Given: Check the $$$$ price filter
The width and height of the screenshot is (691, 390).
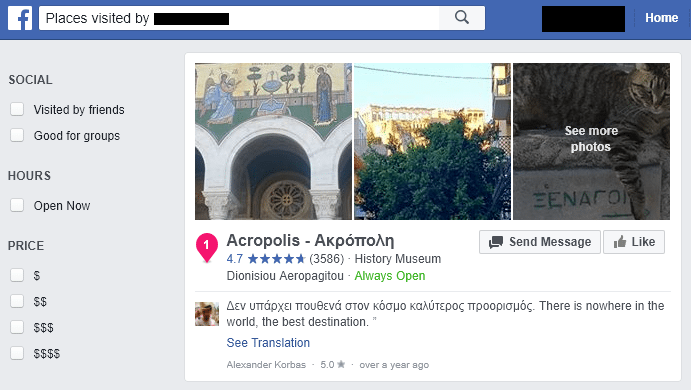Looking at the screenshot, I should tap(17, 353).
